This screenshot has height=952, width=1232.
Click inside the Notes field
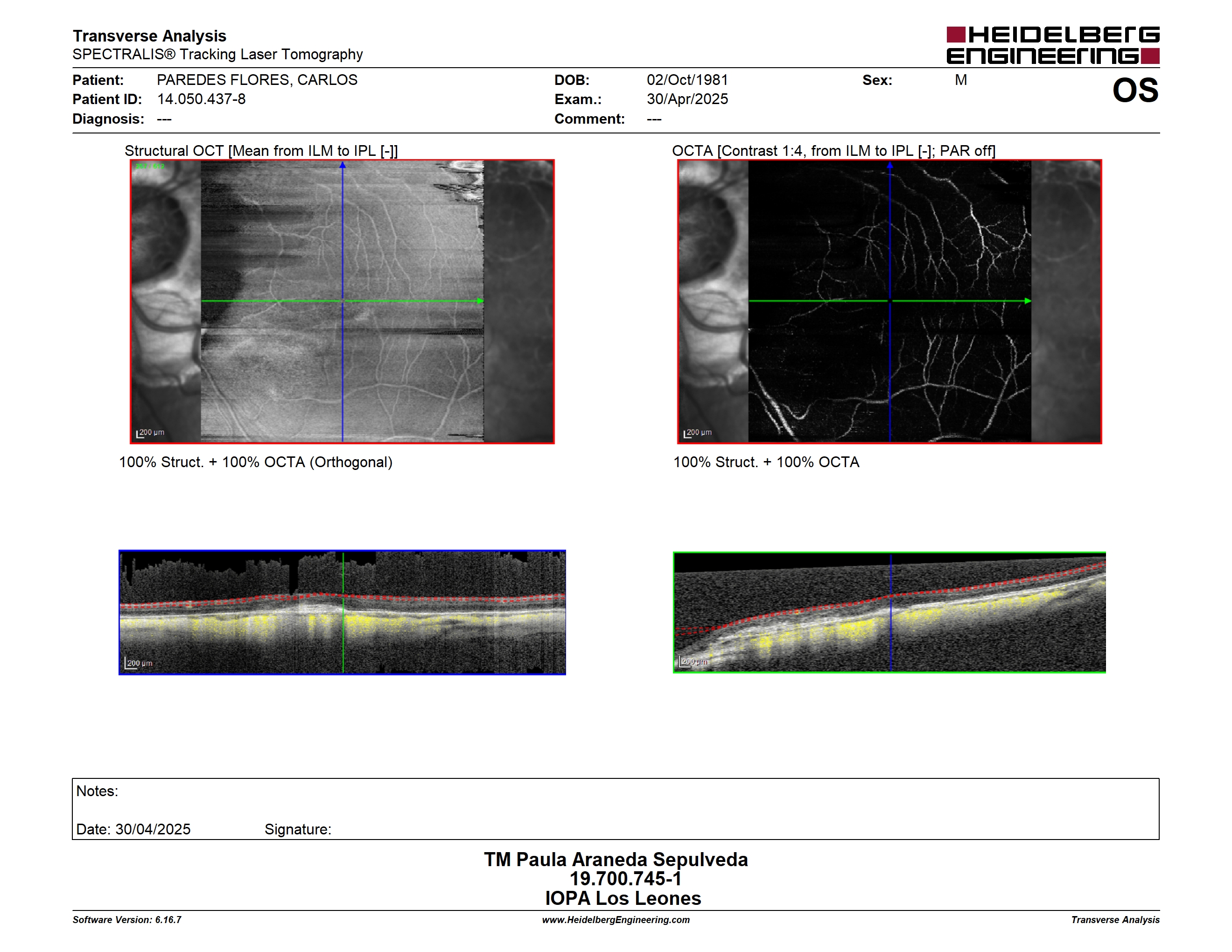click(616, 809)
